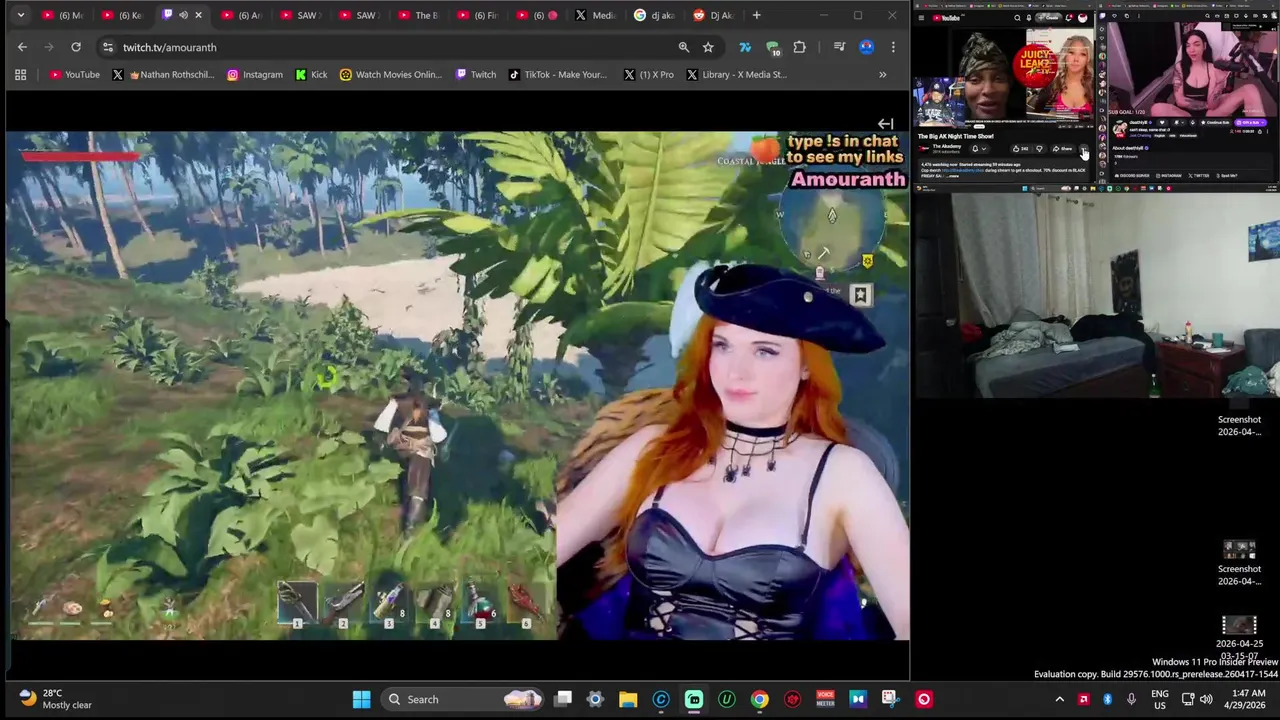Open the Instagram bookmark
This screenshot has height=720, width=1280.
(x=254, y=74)
